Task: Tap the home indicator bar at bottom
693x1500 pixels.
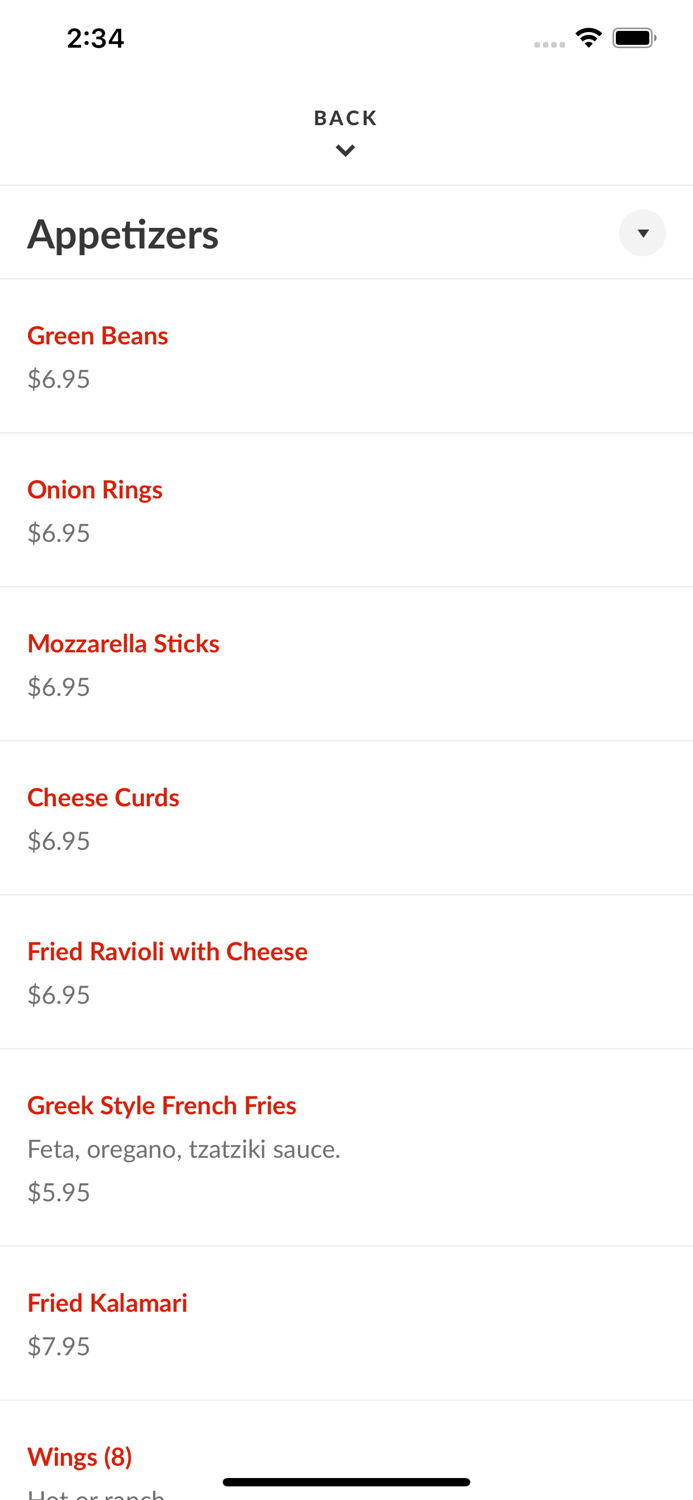Action: [x=345, y=1481]
